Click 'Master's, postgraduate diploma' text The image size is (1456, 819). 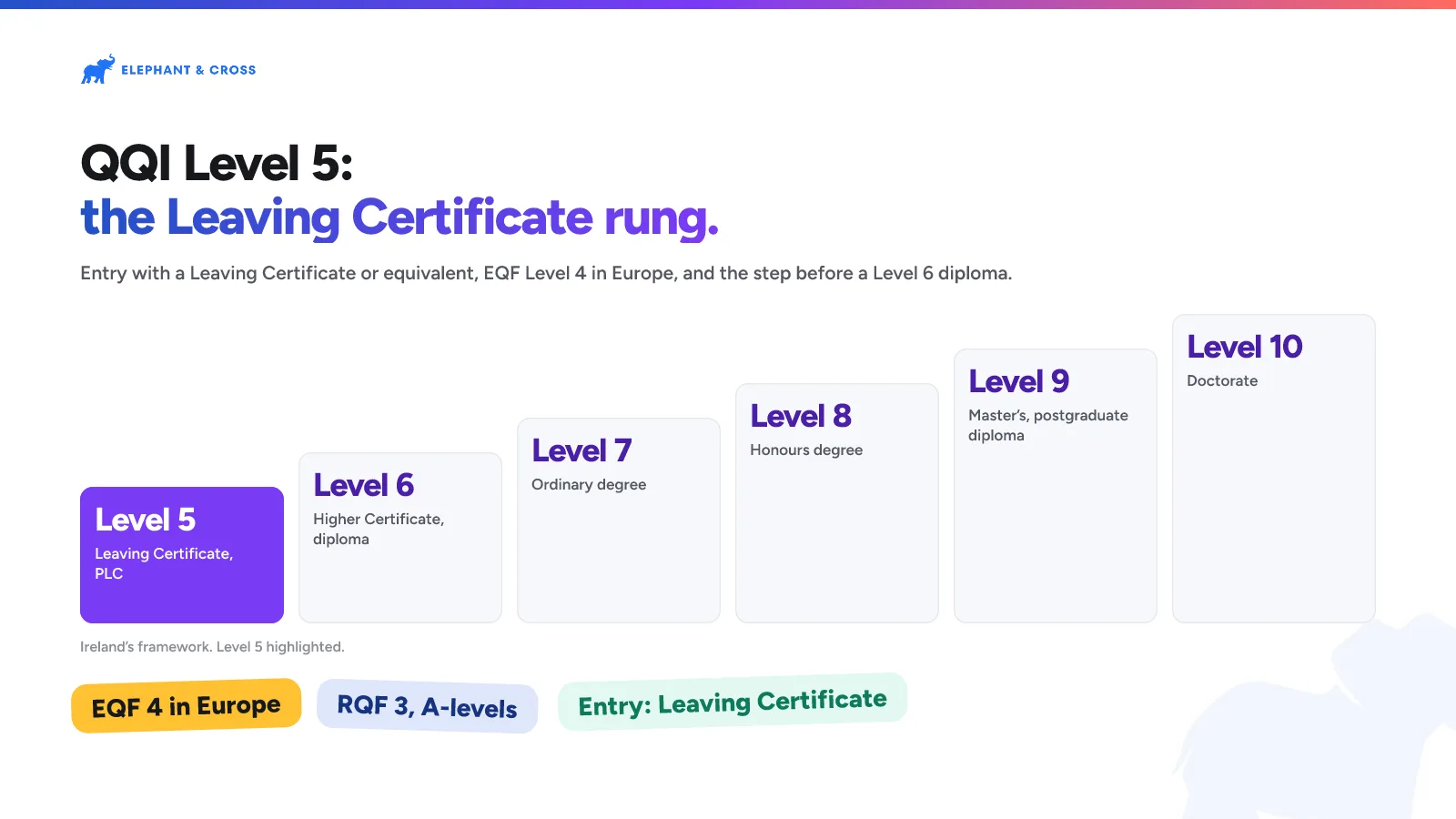(x=1048, y=425)
